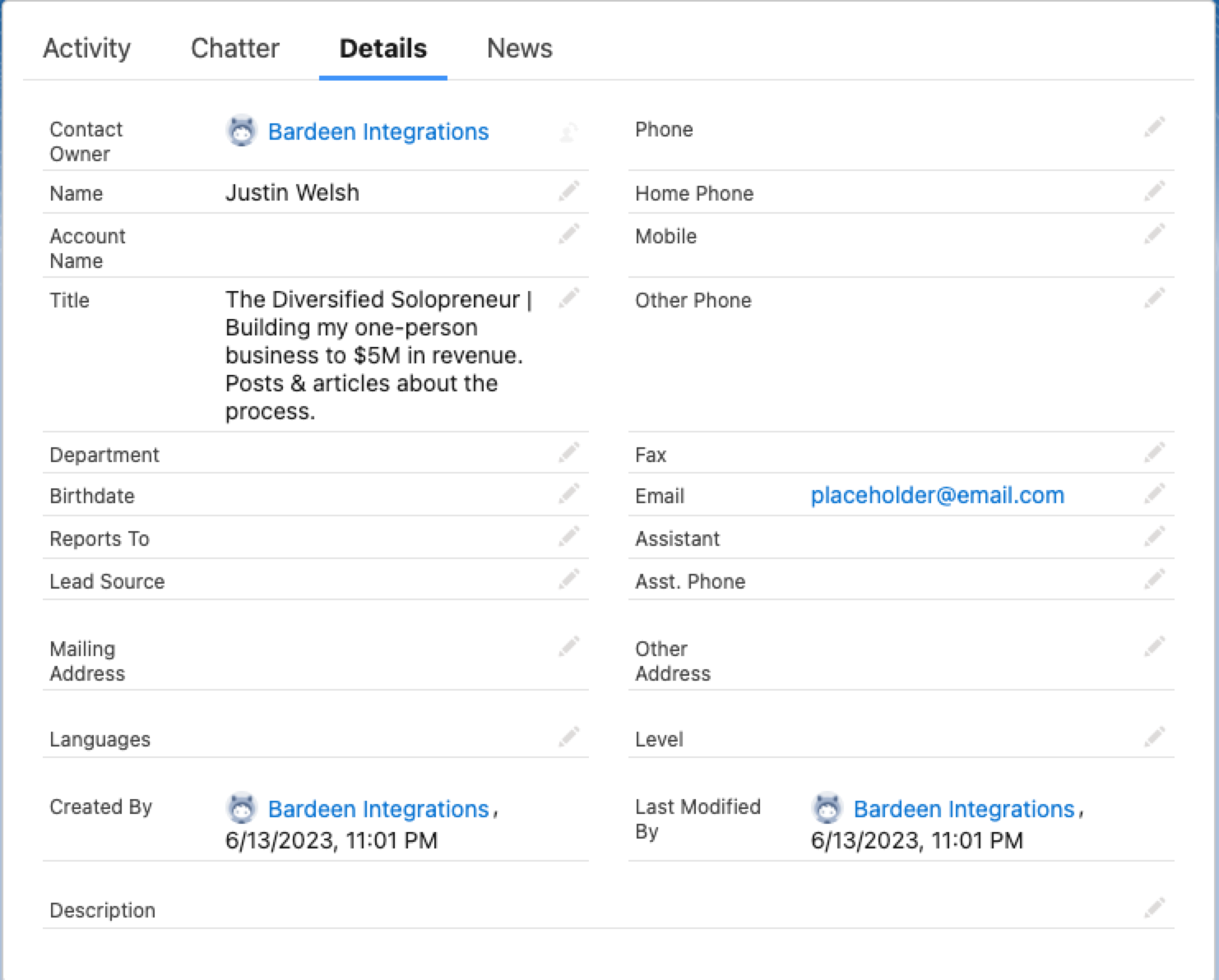Open Bardeen Integrations link under Last Modified By
Image resolution: width=1219 pixels, height=980 pixels.
point(964,809)
